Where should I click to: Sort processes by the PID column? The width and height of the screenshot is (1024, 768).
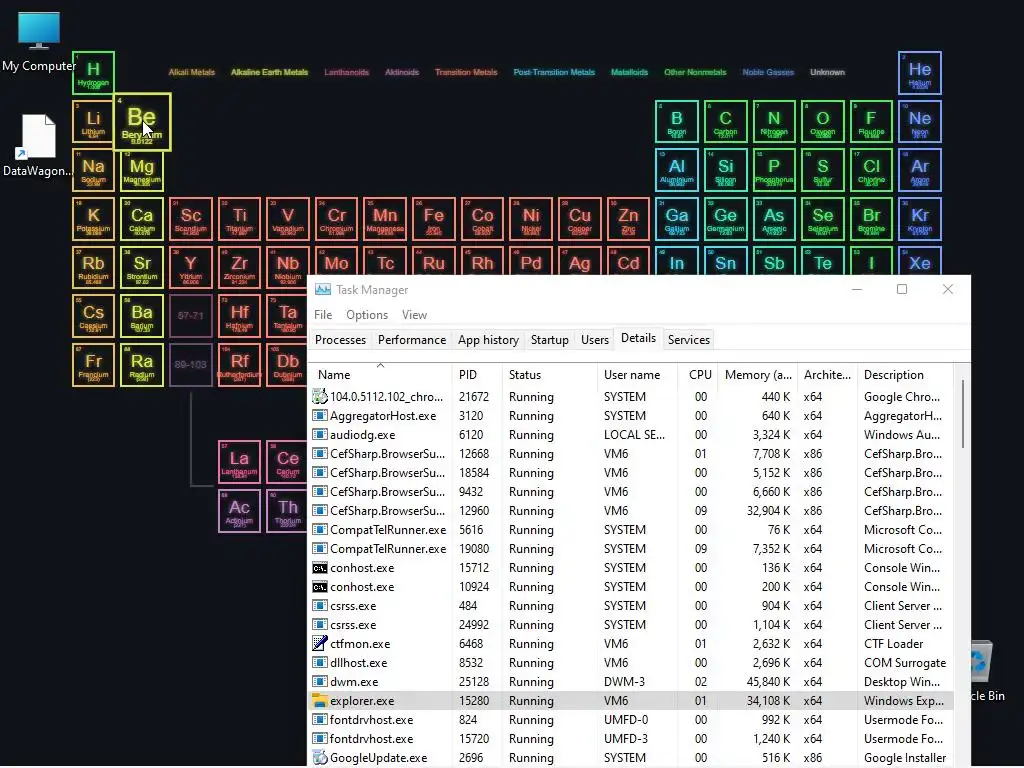coord(477,375)
